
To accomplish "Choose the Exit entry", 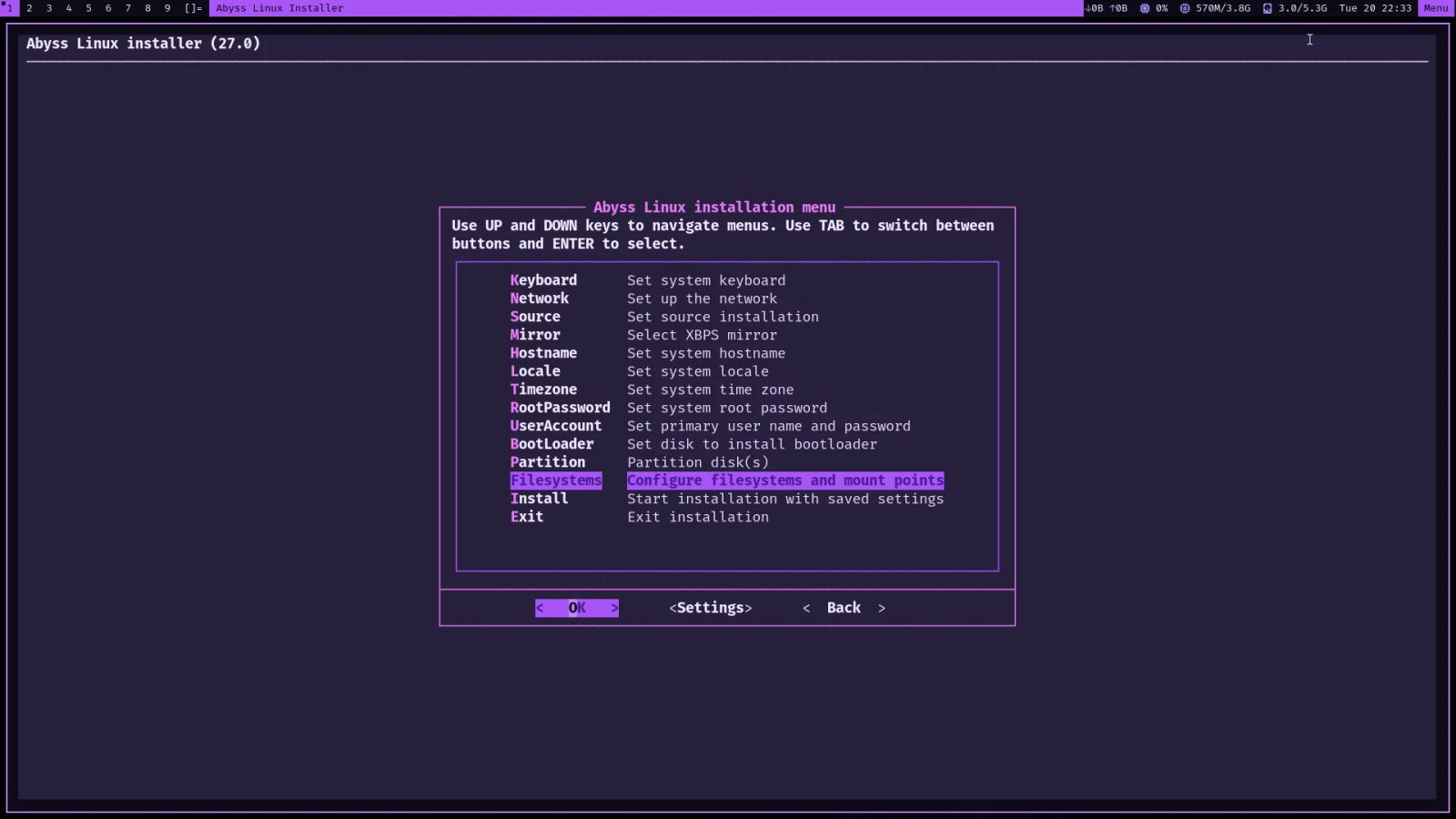I will pyautogui.click(x=527, y=517).
